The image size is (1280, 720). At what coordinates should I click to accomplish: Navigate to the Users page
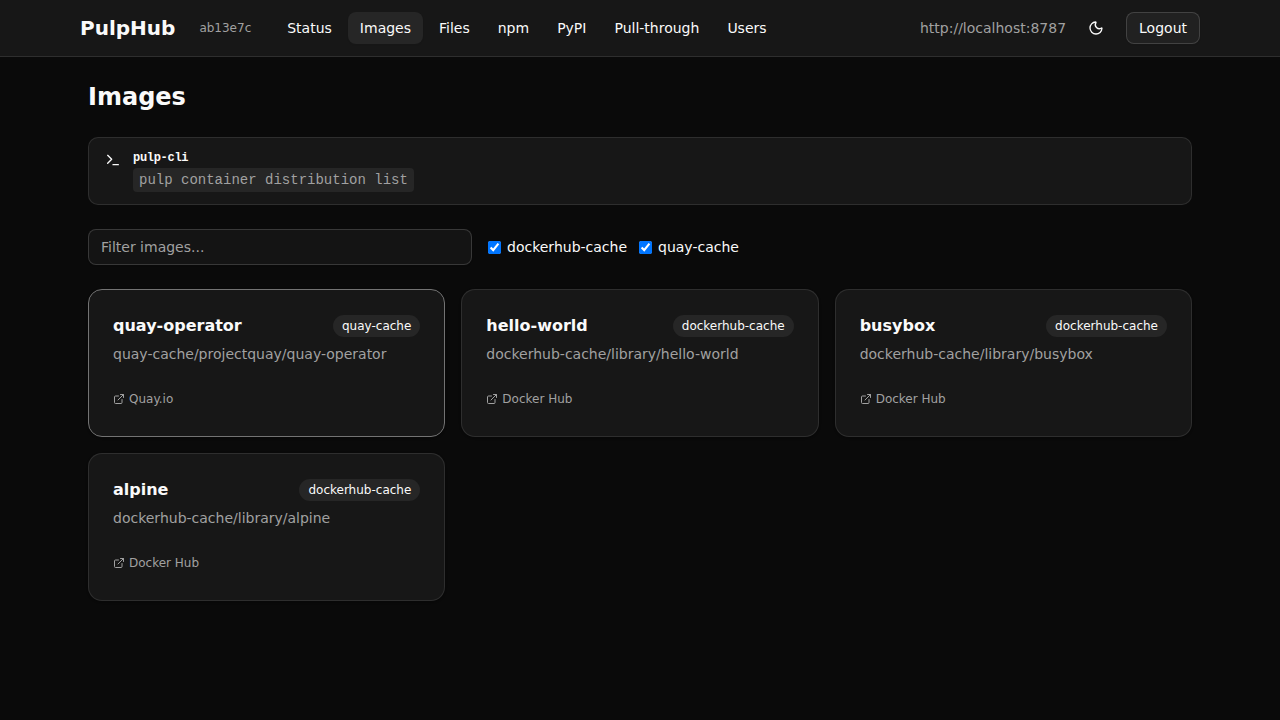click(747, 28)
